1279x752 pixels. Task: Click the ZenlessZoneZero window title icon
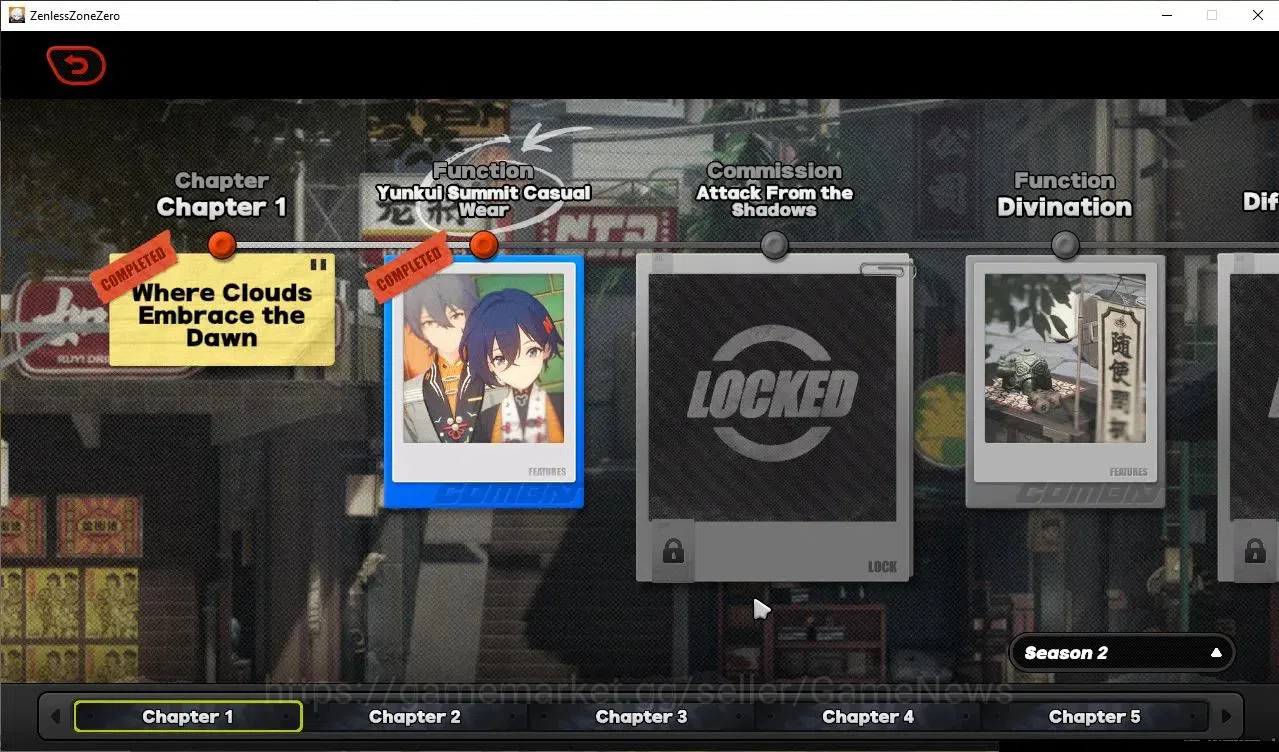16,15
